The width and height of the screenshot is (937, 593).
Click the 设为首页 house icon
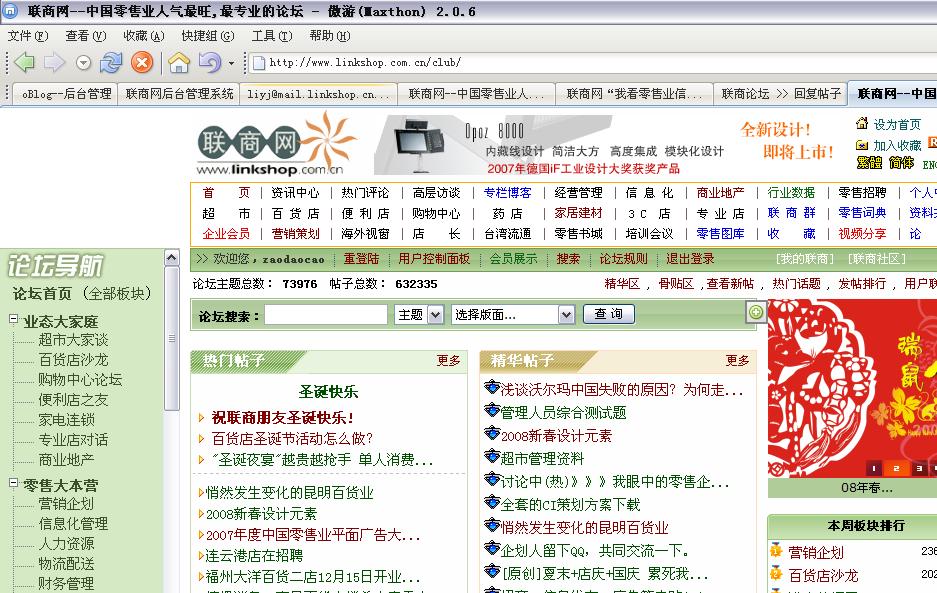pos(862,123)
